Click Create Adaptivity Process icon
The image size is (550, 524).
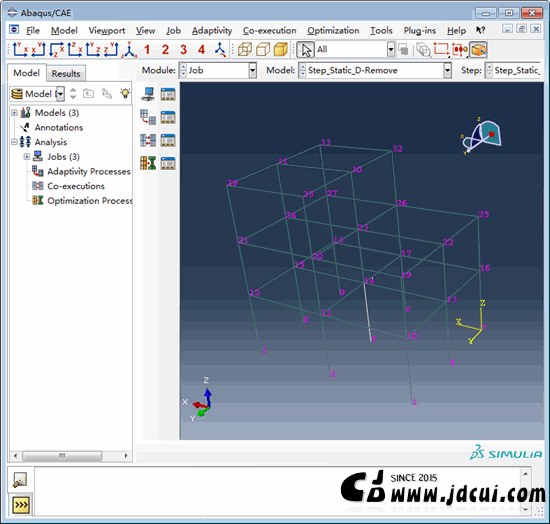coord(148,117)
